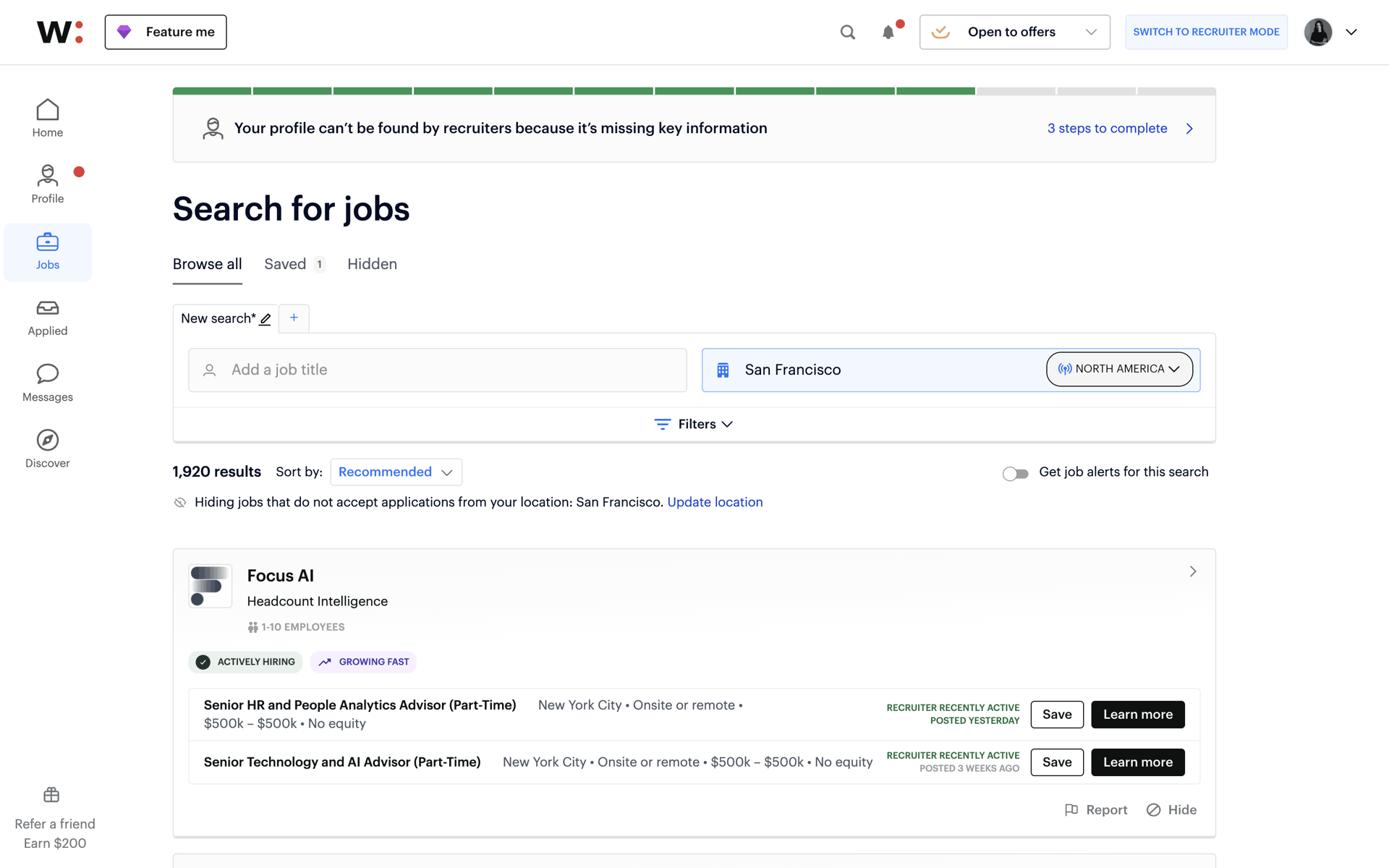Image resolution: width=1389 pixels, height=868 pixels.
Task: Open notifications bell
Action: [888, 32]
